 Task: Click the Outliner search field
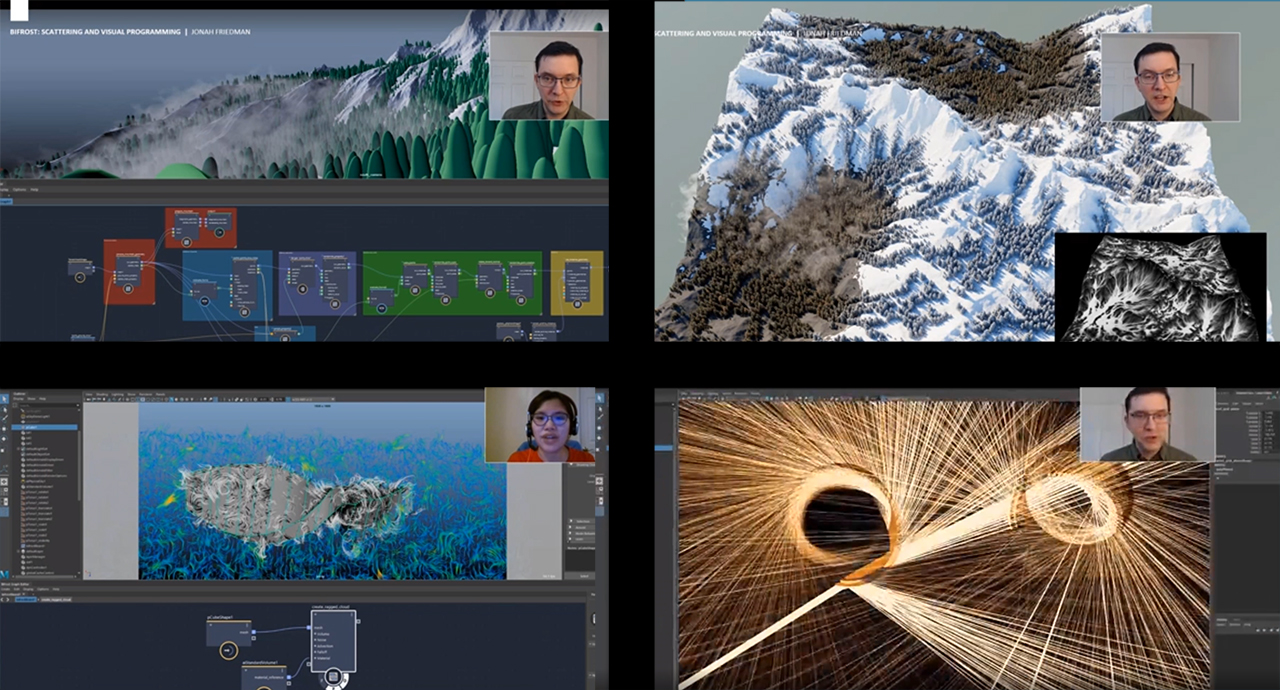[x=48, y=407]
